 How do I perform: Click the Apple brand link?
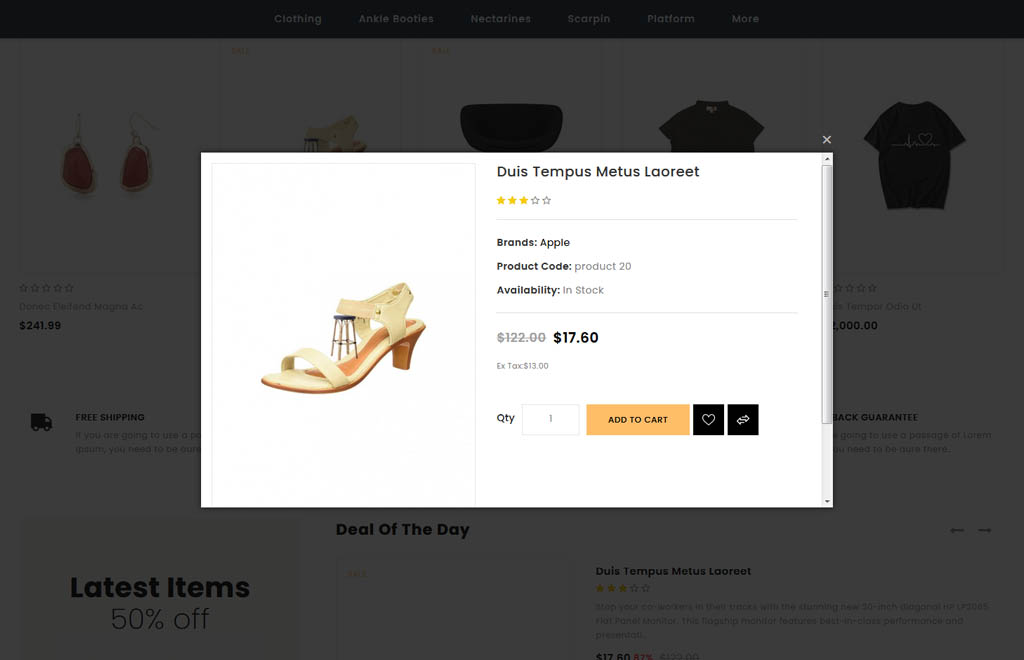(x=554, y=242)
